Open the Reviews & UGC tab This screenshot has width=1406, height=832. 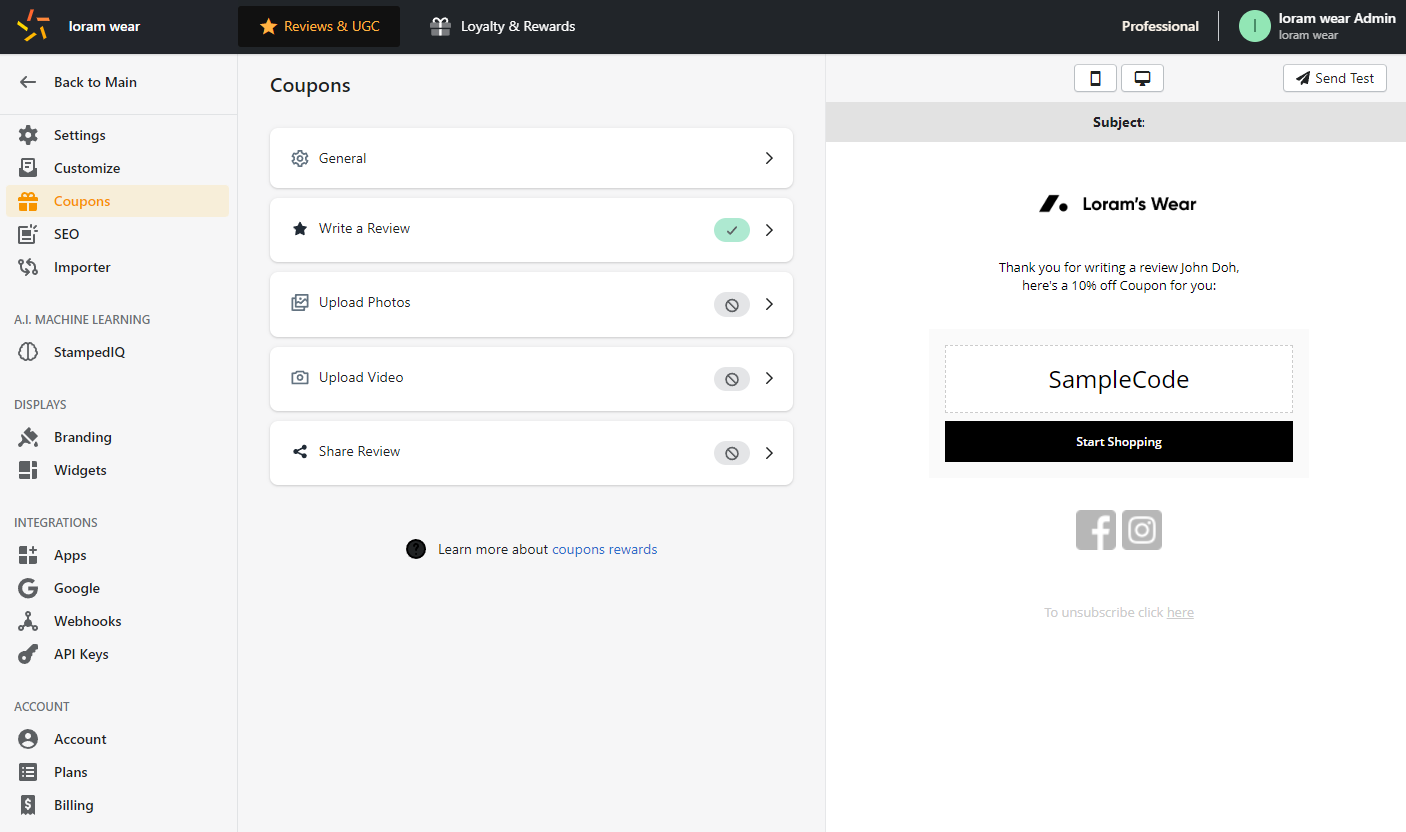point(319,26)
